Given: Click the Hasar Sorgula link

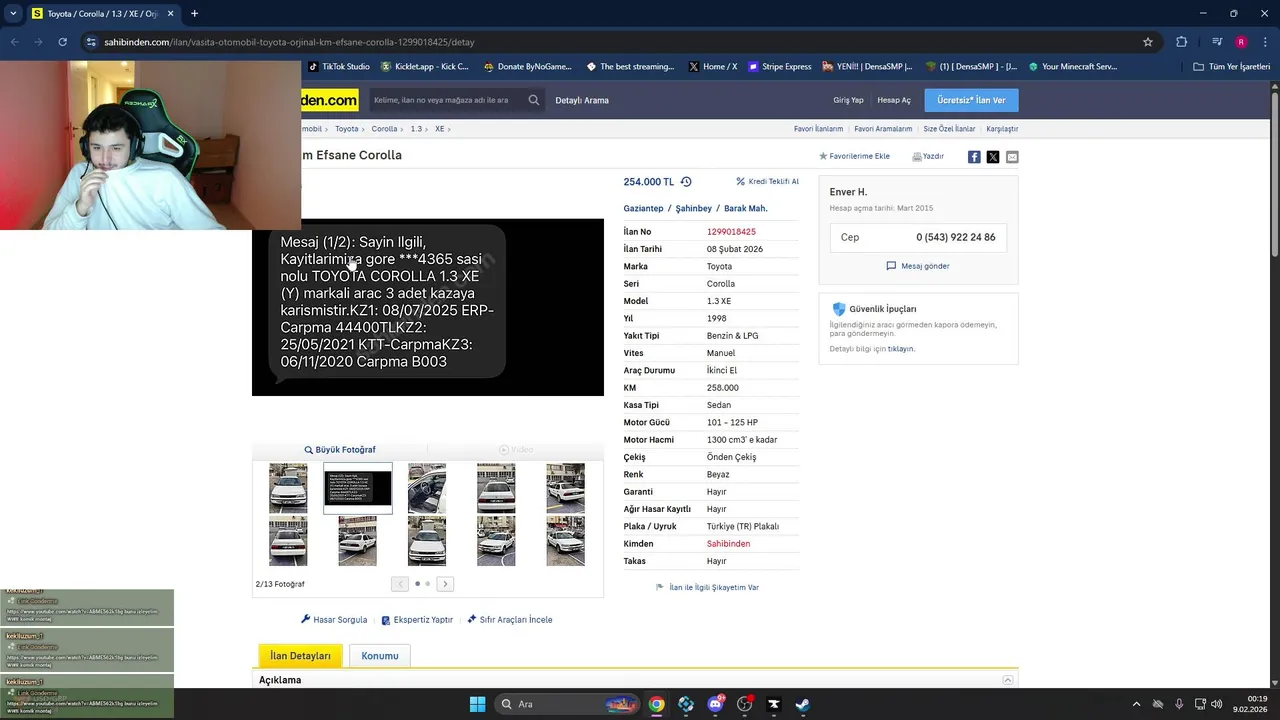Looking at the screenshot, I should [334, 620].
